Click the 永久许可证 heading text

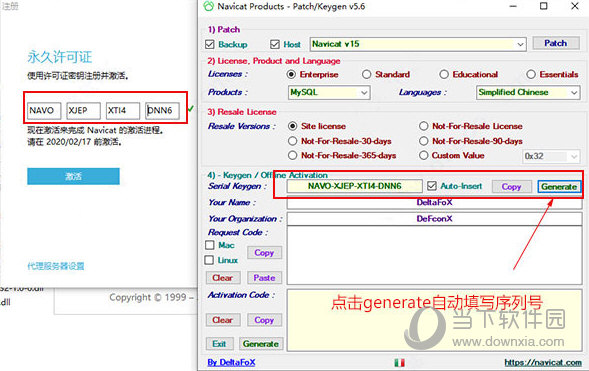[x=59, y=57]
